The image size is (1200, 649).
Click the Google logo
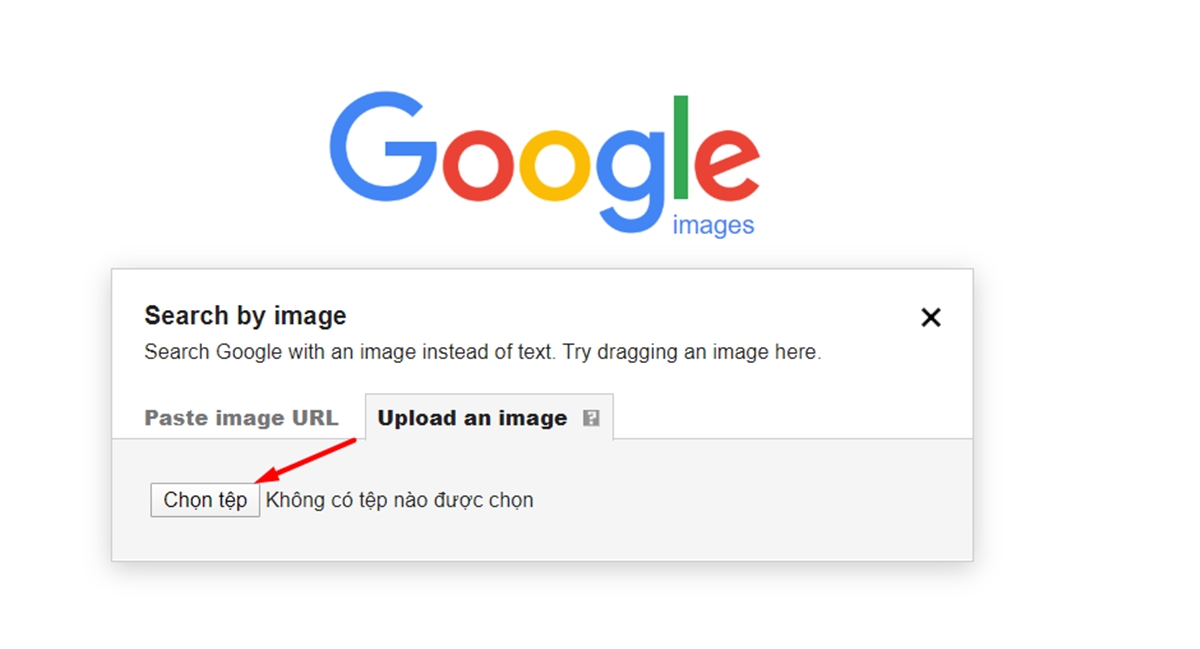click(x=545, y=164)
